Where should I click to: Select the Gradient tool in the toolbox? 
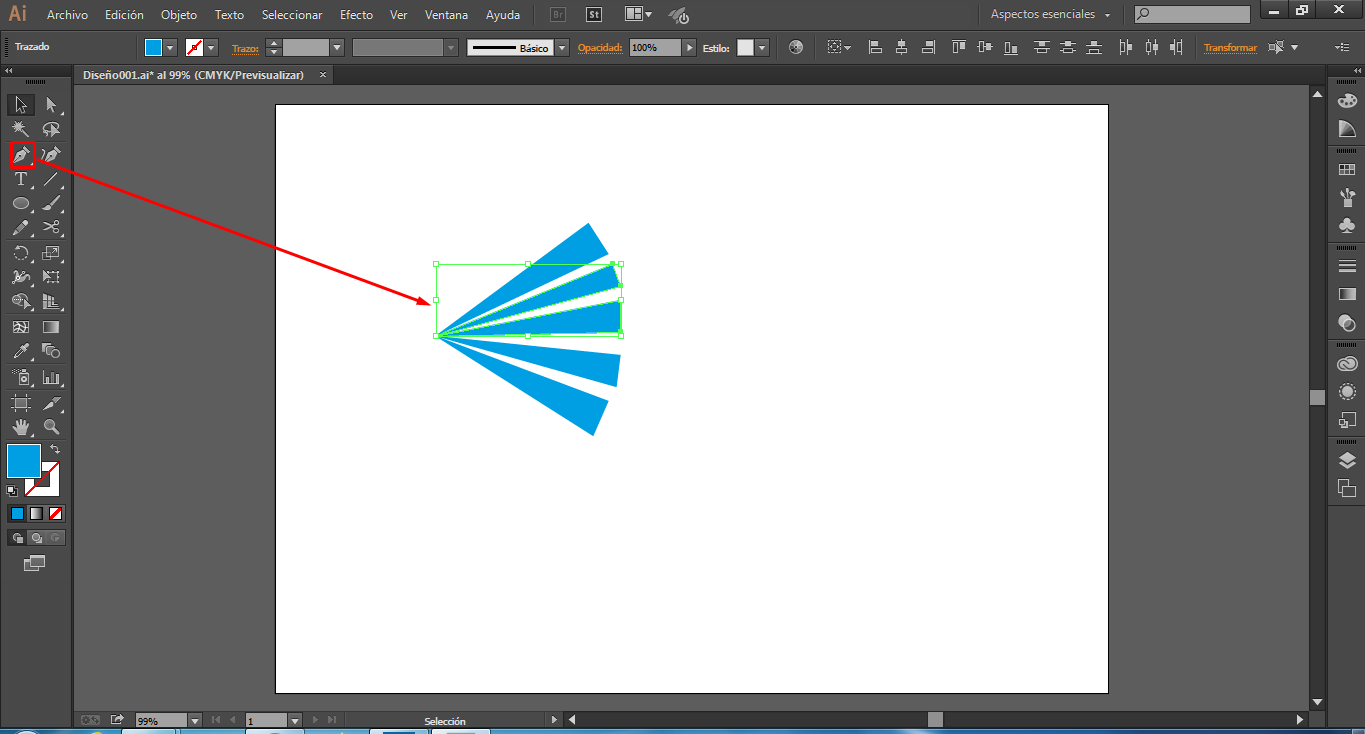[x=52, y=327]
